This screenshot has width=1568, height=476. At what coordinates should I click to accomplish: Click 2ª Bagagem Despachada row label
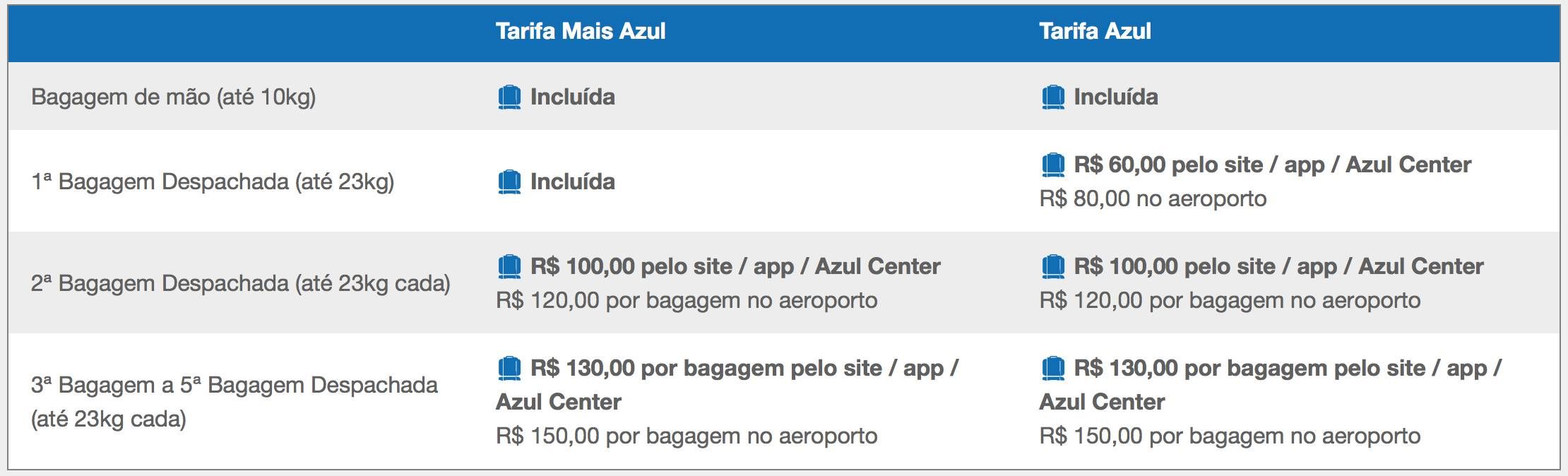point(241,283)
